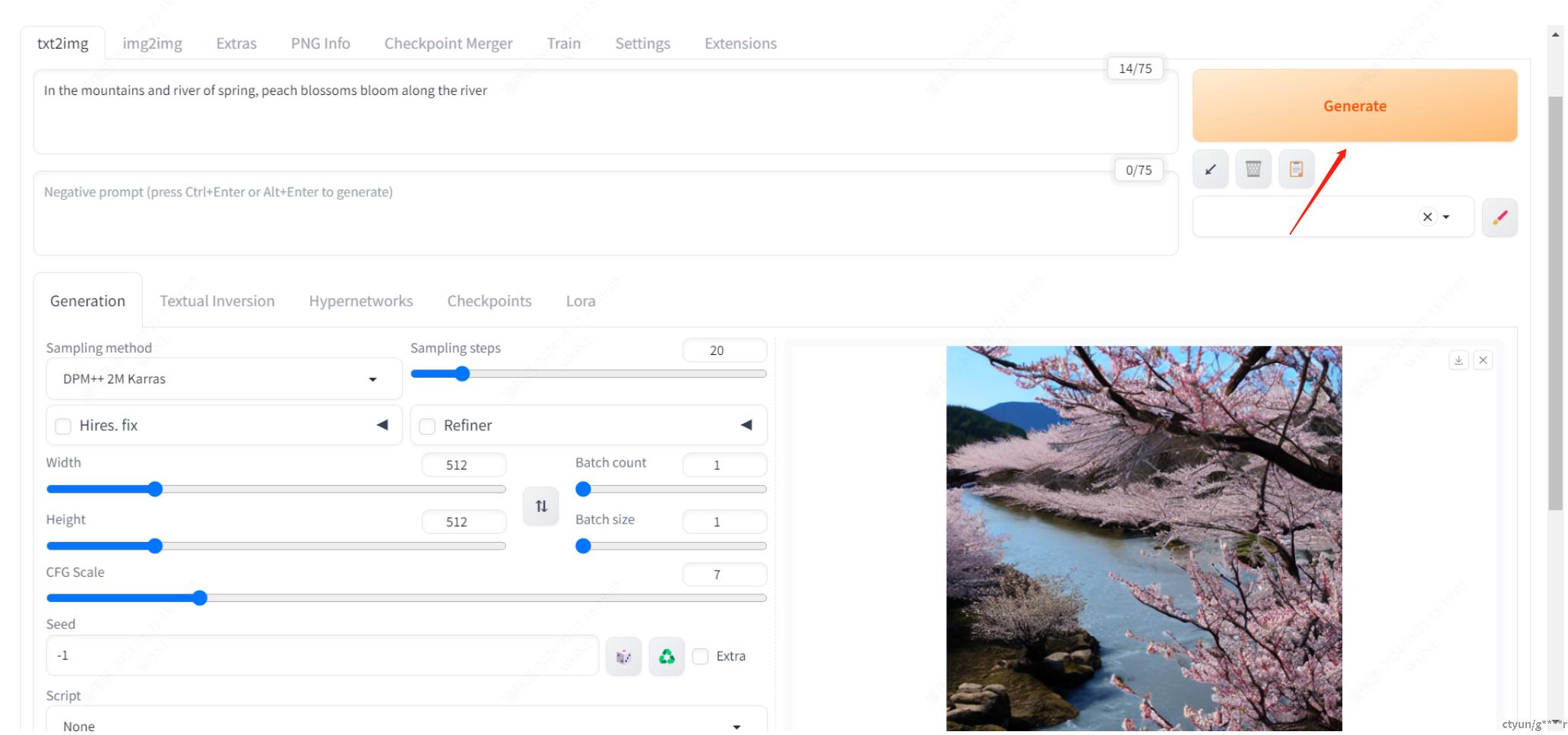Expand the Hires. fix section arrow

(x=382, y=426)
